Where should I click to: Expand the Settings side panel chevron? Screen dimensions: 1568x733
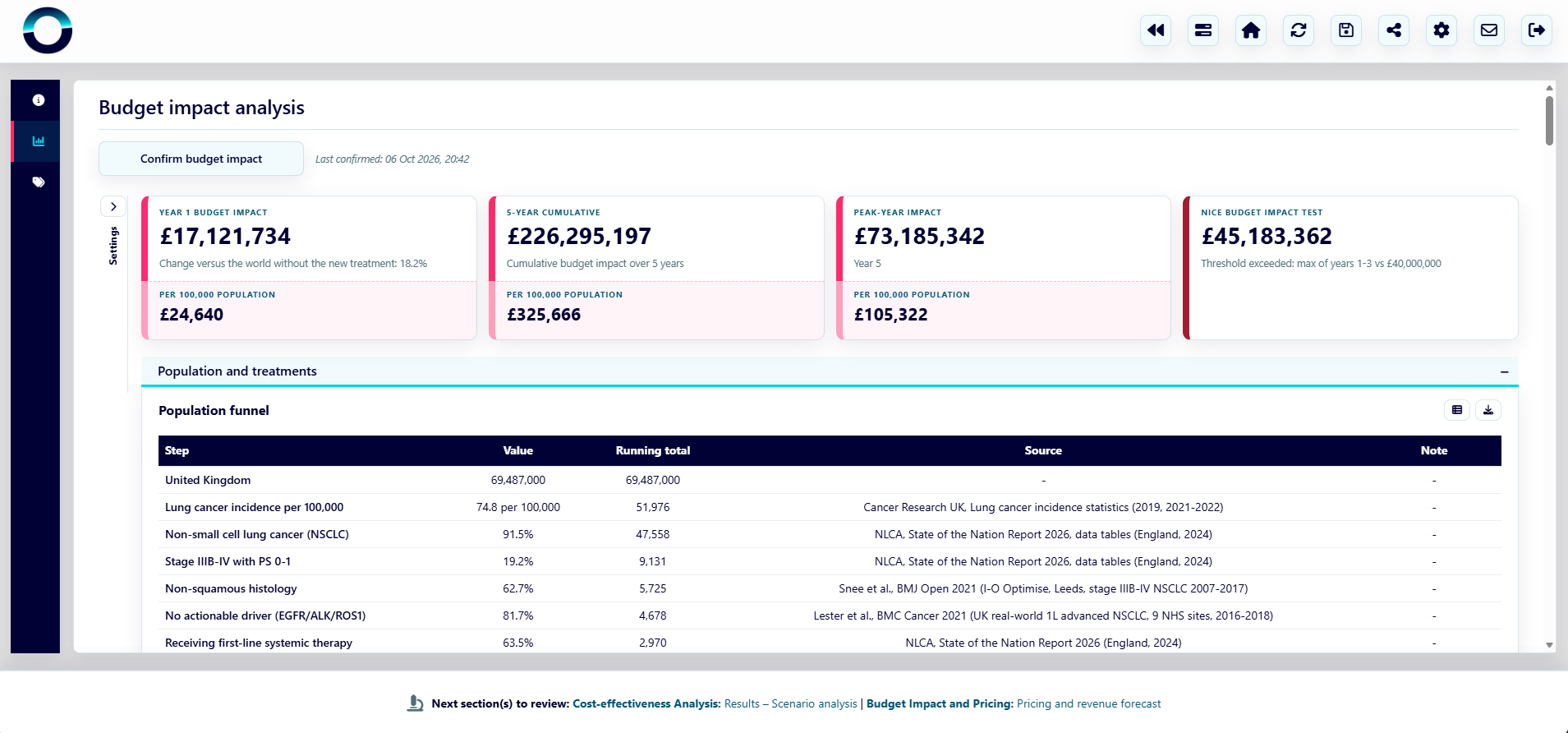click(x=113, y=206)
